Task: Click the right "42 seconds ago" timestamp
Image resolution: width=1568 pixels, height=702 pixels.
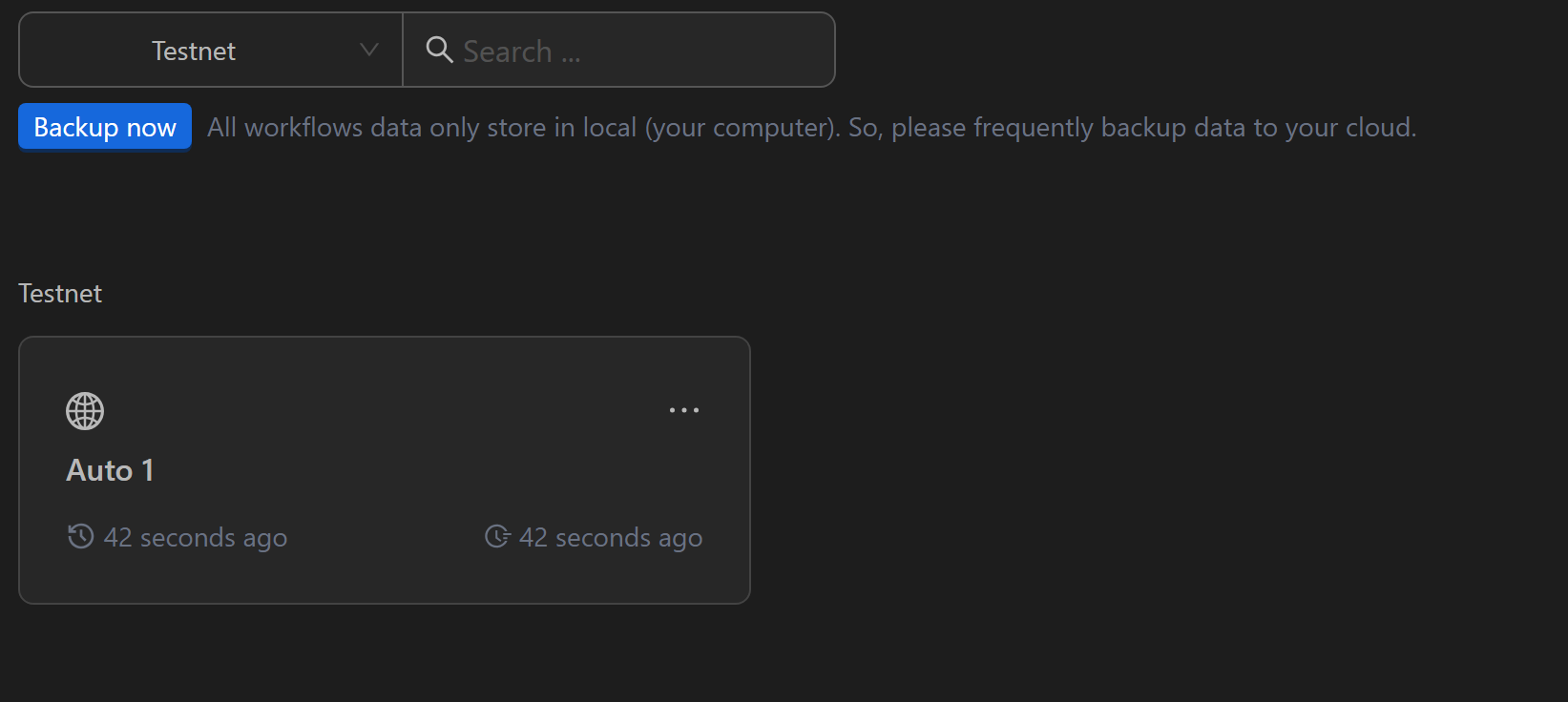Action: tap(611, 538)
